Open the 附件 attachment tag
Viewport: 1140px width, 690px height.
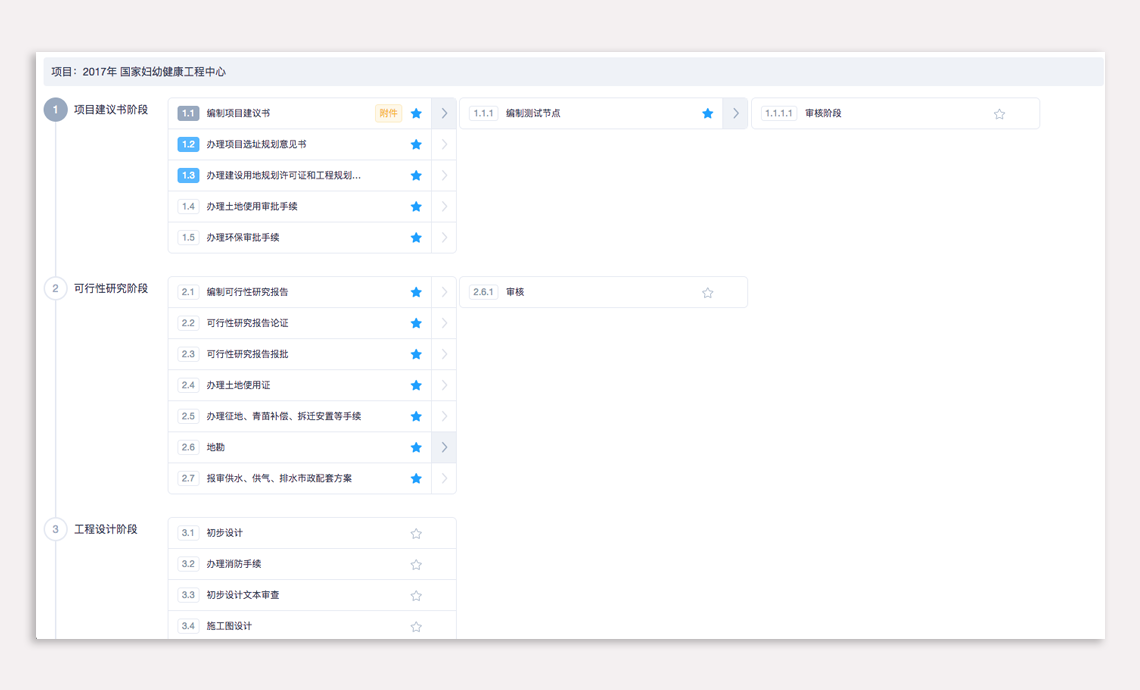388,114
